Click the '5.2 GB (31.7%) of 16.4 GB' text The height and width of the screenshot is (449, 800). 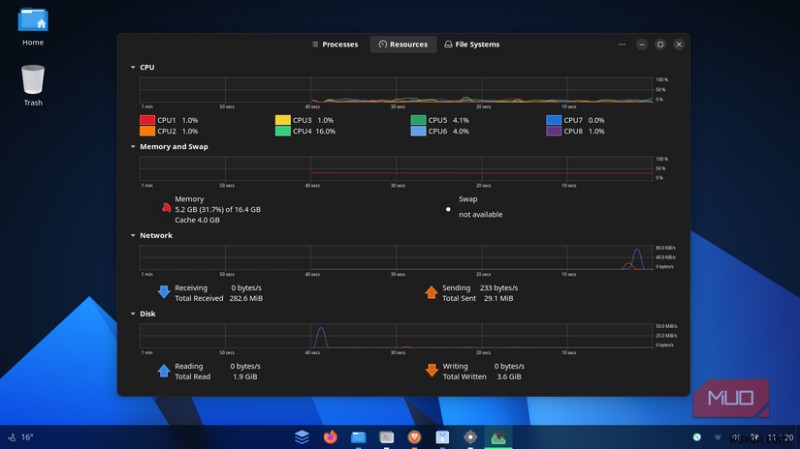[218, 209]
